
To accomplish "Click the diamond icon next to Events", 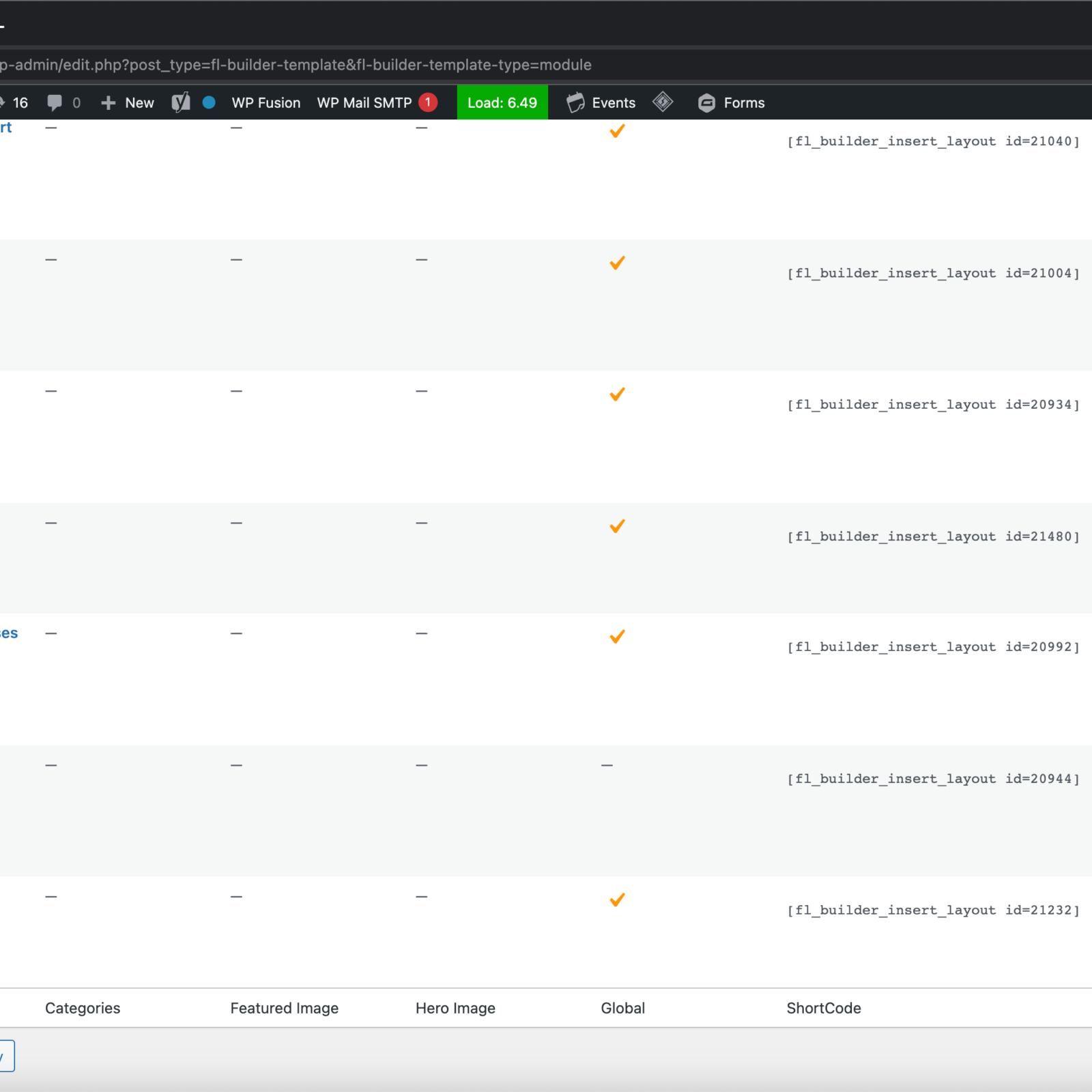I will tap(663, 102).
